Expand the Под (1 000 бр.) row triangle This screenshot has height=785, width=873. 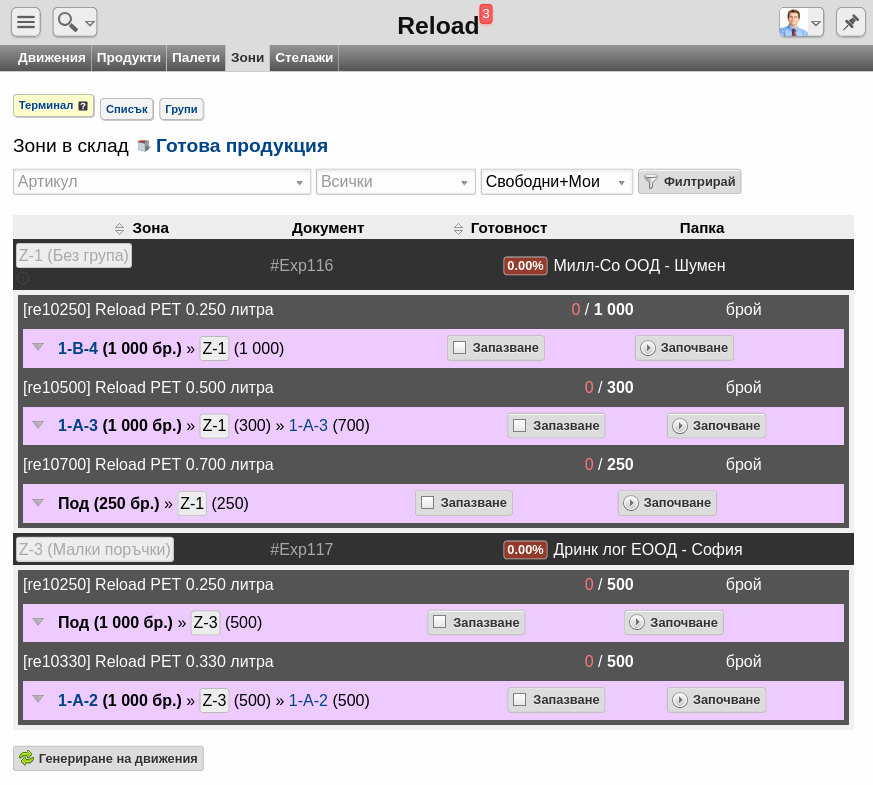click(38, 622)
